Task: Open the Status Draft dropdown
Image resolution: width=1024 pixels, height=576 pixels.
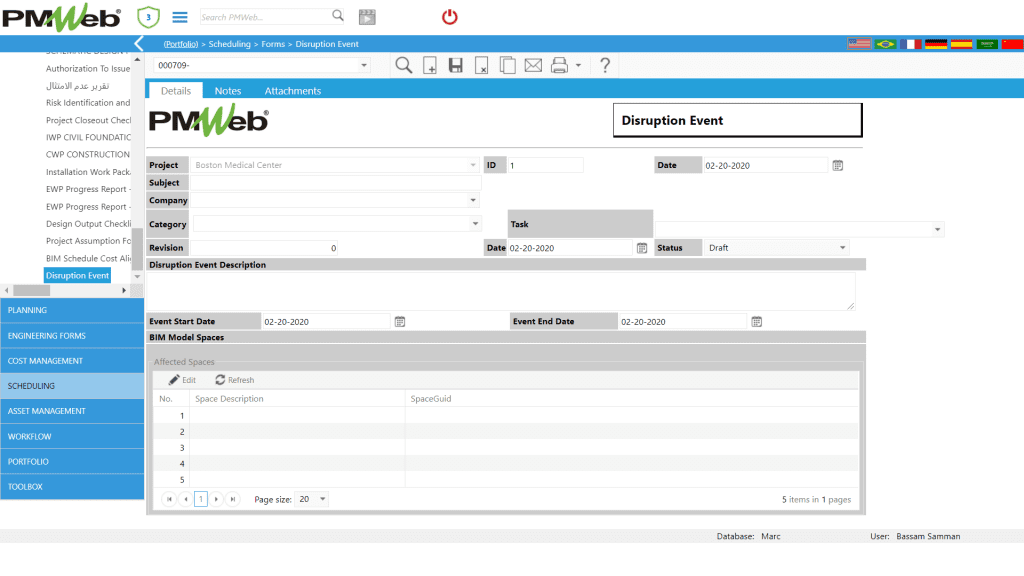Action: click(842, 248)
